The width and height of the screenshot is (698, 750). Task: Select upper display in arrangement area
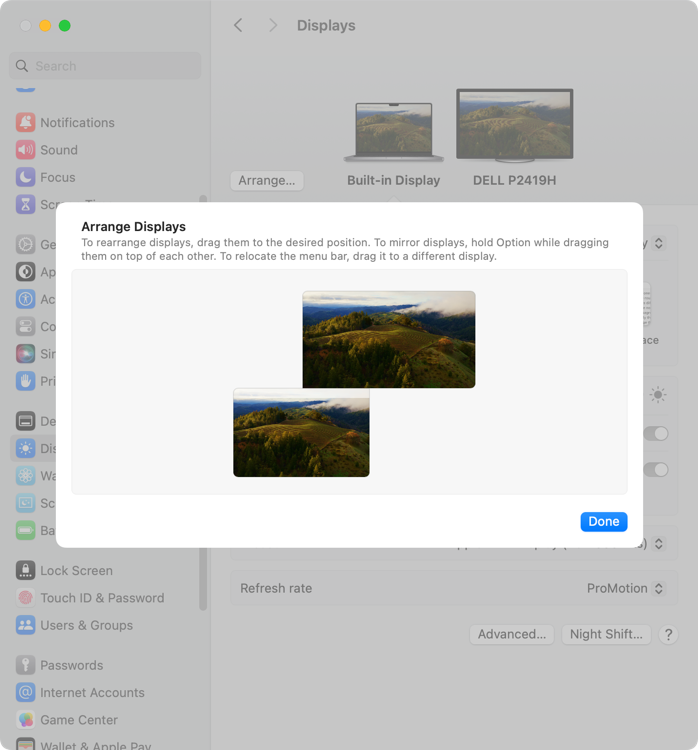389,339
